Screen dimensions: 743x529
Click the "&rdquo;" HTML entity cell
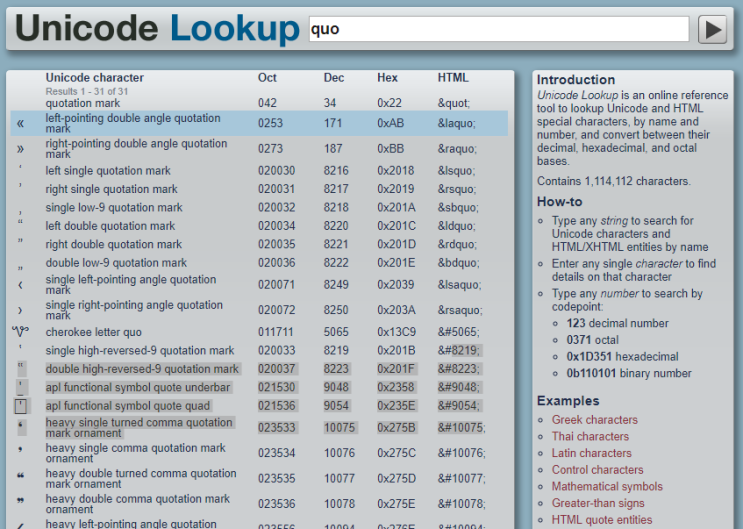click(x=457, y=245)
